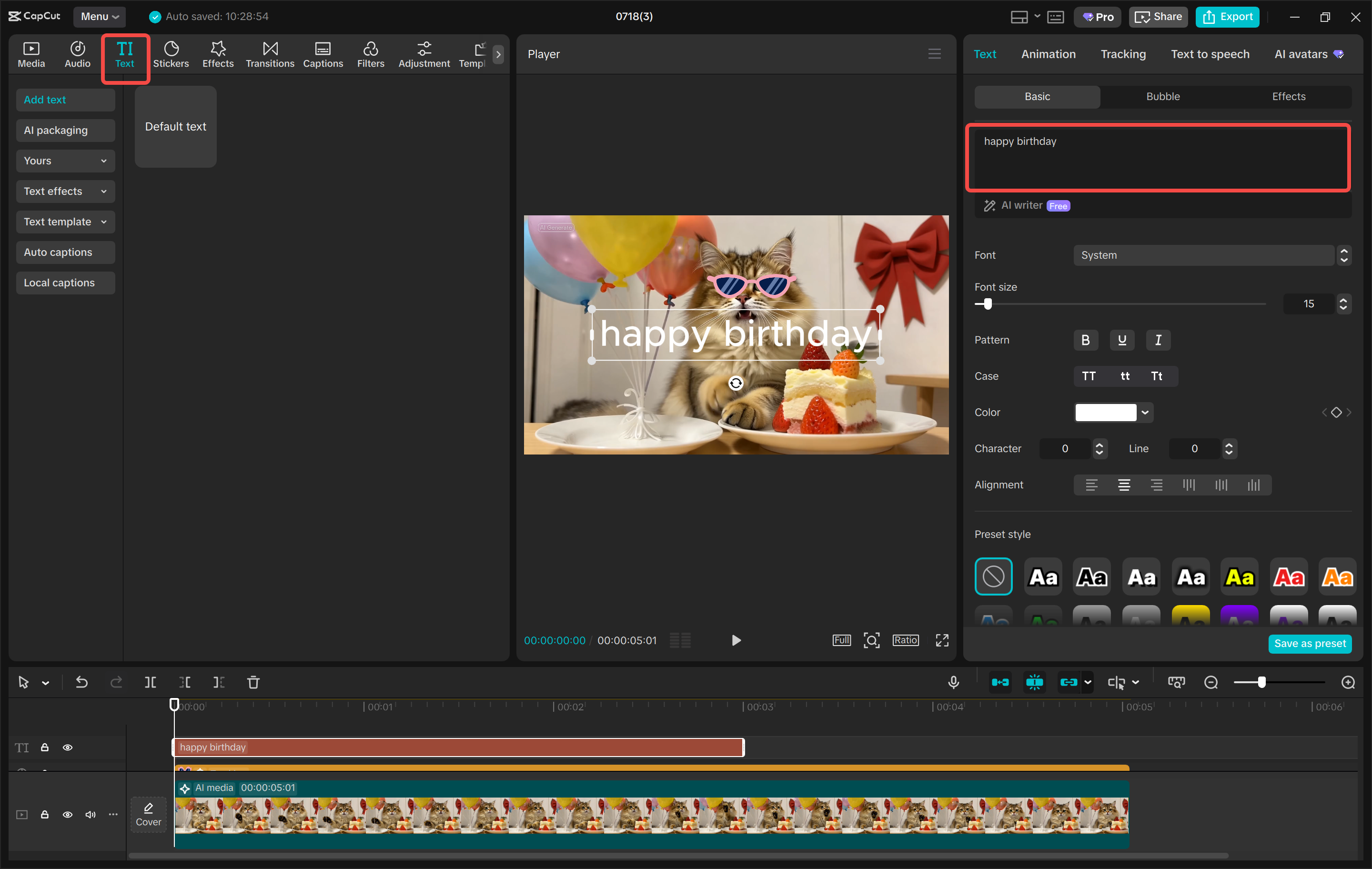Split the clip at the playhead
The width and height of the screenshot is (1372, 869).
pos(151,682)
